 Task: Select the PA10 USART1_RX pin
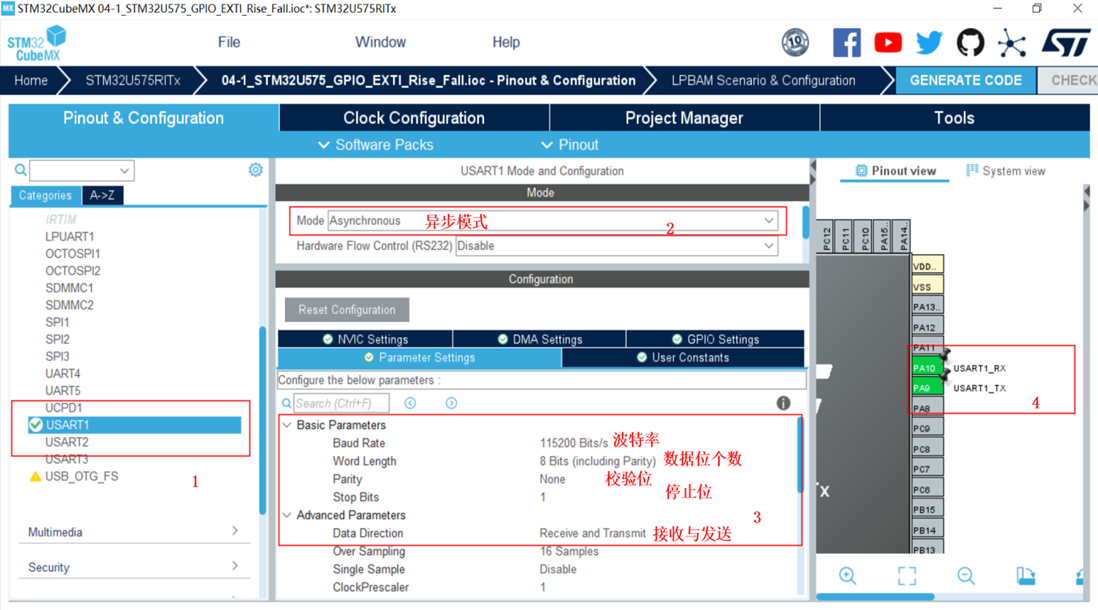pyautogui.click(x=926, y=368)
